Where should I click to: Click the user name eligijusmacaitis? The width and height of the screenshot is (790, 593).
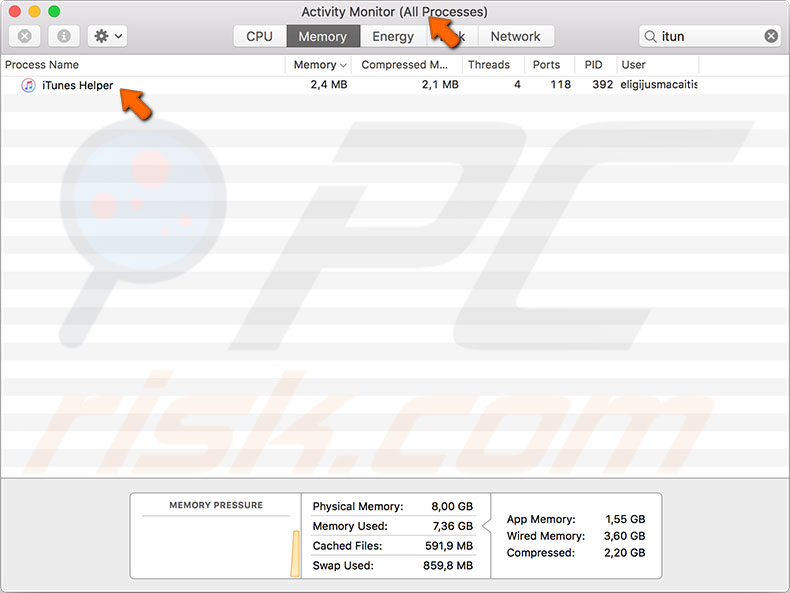[x=659, y=85]
